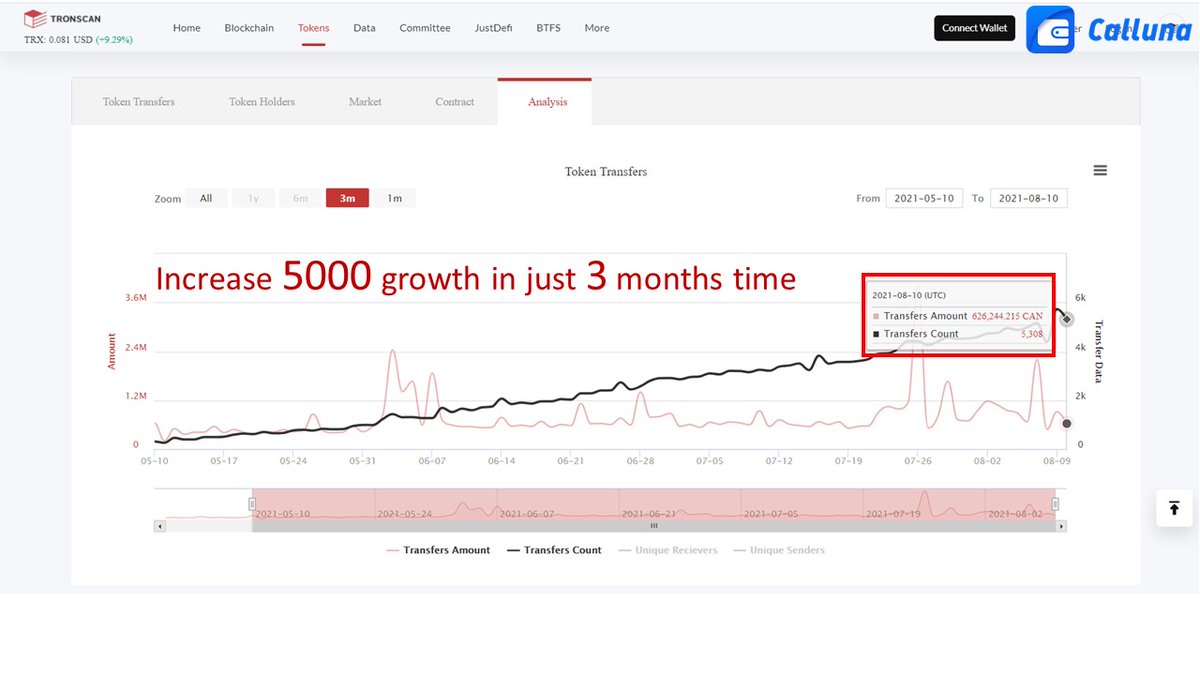
Task: Set zoom range to 6m
Action: tap(300, 198)
